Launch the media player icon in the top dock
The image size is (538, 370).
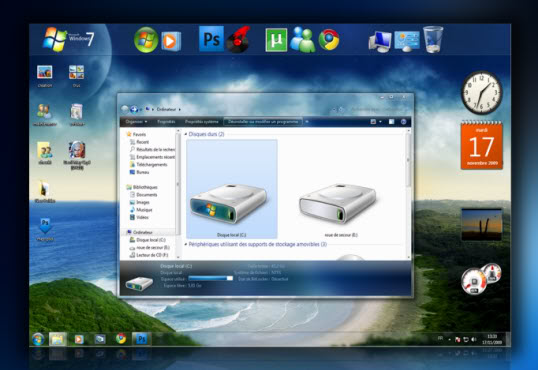[171, 41]
